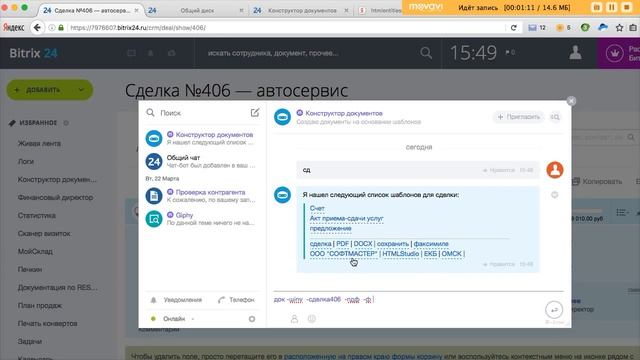Click the 15:49 clock in header
The image size is (640, 360).
473,53
